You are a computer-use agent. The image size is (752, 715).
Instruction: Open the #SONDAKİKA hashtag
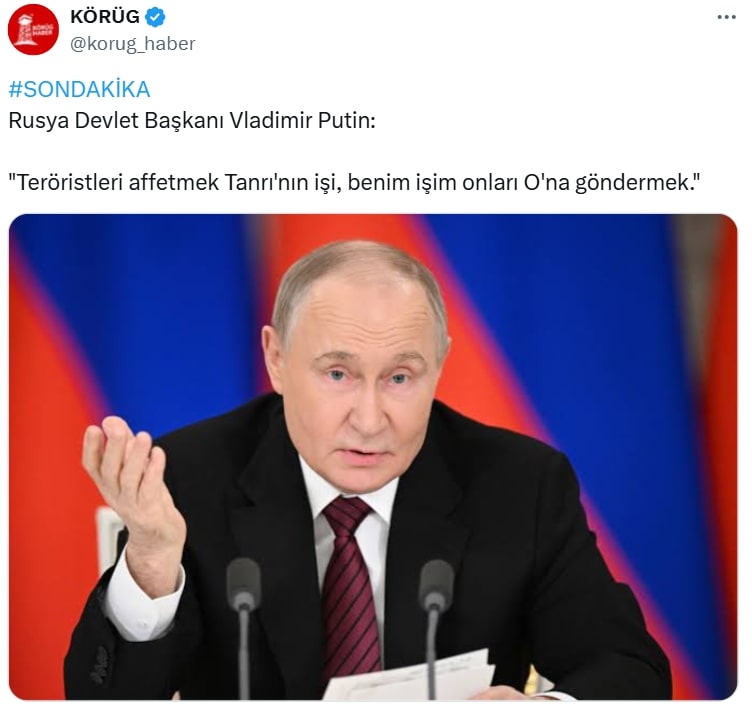[80, 90]
